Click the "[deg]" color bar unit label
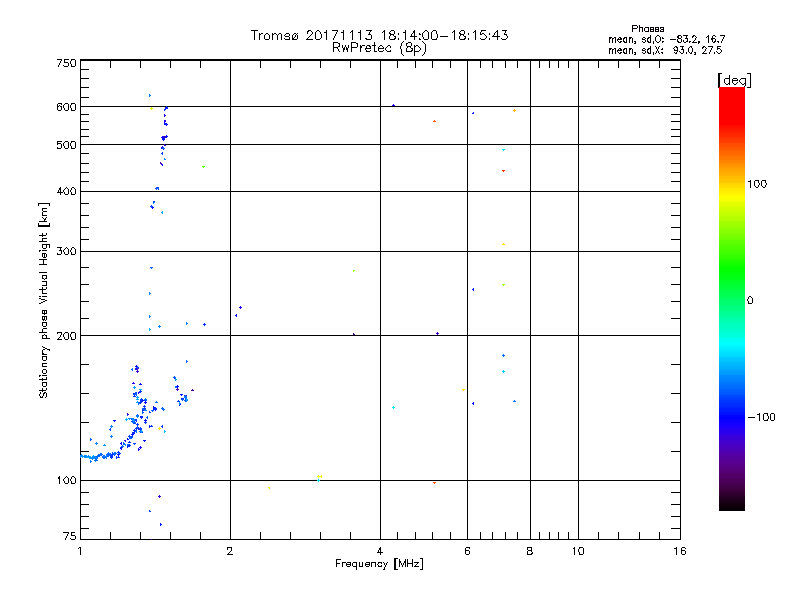The width and height of the screenshot is (800, 600). pyautogui.click(x=734, y=80)
